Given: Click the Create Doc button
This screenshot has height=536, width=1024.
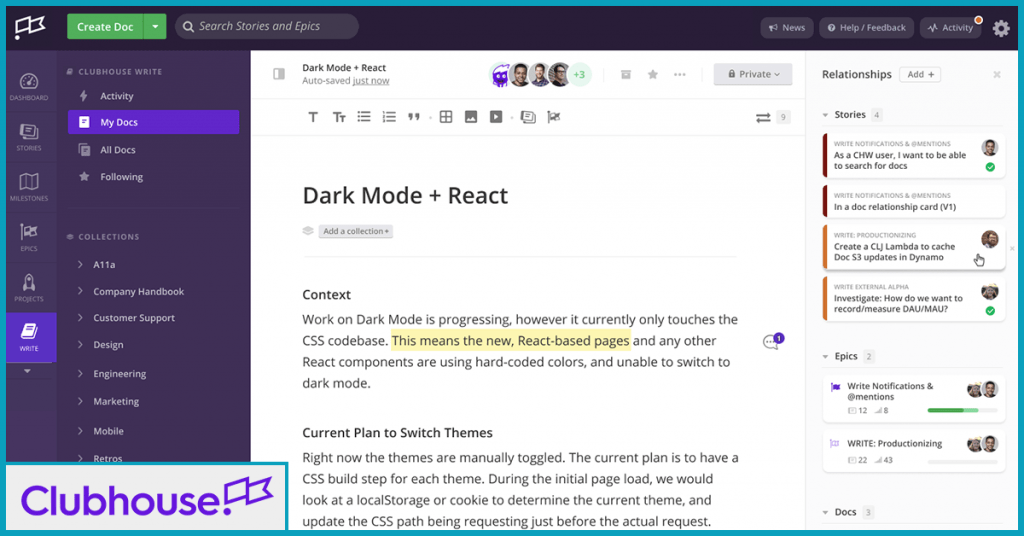Looking at the screenshot, I should click(105, 27).
